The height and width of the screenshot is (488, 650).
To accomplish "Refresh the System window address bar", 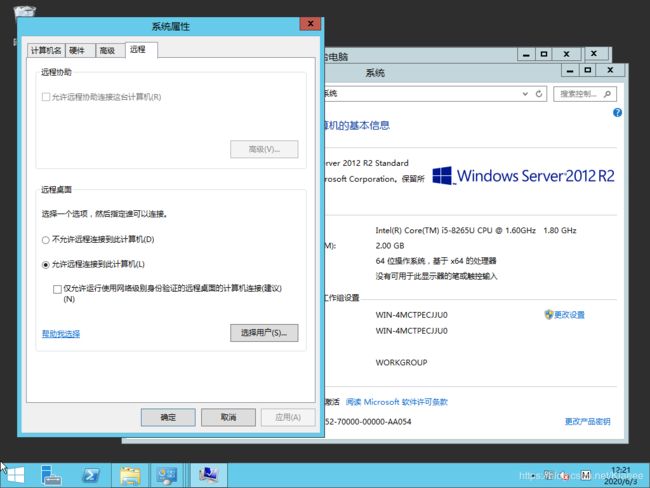I will coord(539,94).
